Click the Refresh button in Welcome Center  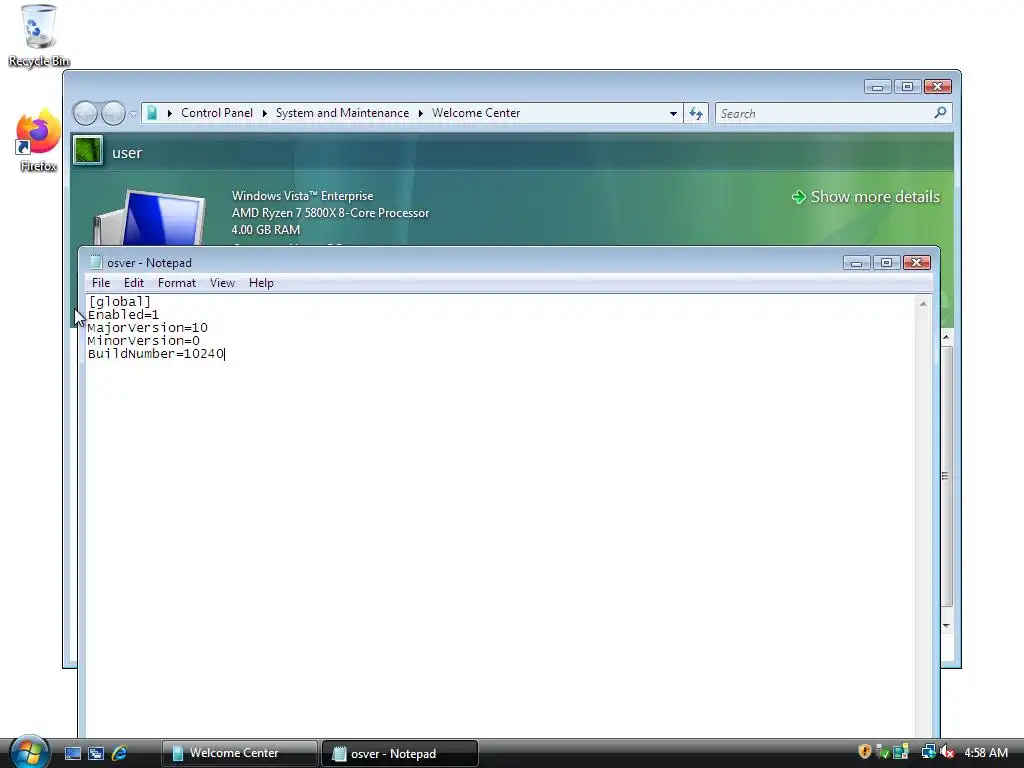pos(696,114)
